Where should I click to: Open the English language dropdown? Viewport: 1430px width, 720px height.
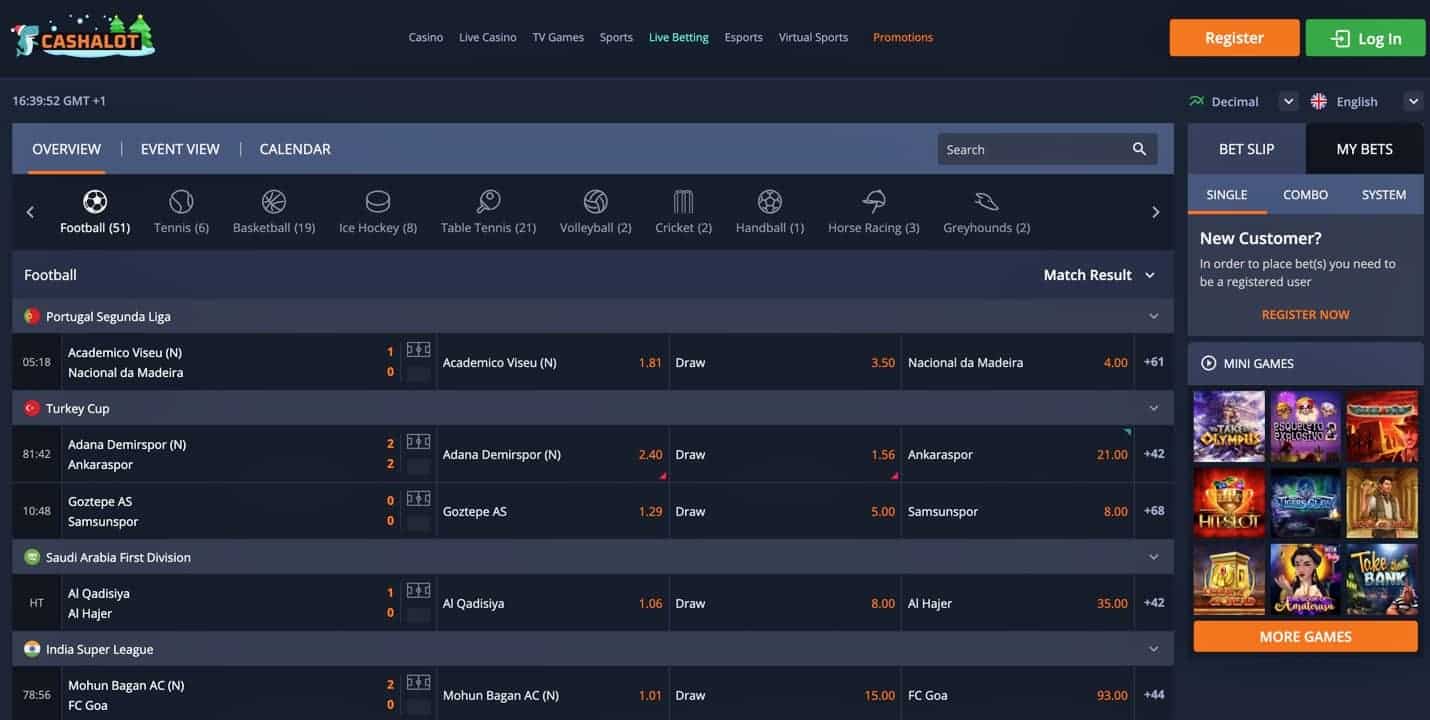(1413, 101)
